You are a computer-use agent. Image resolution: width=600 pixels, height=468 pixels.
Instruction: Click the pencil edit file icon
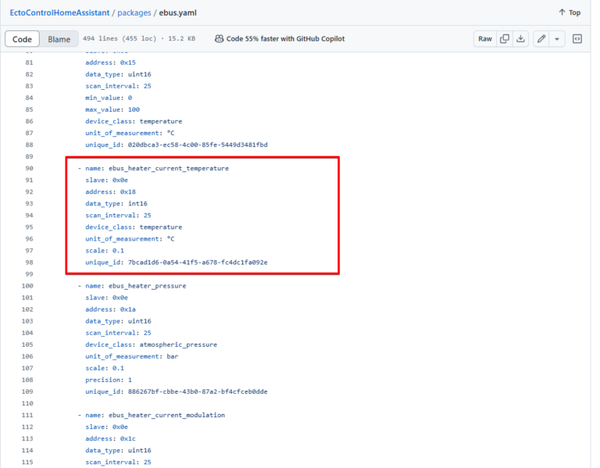[x=541, y=39]
